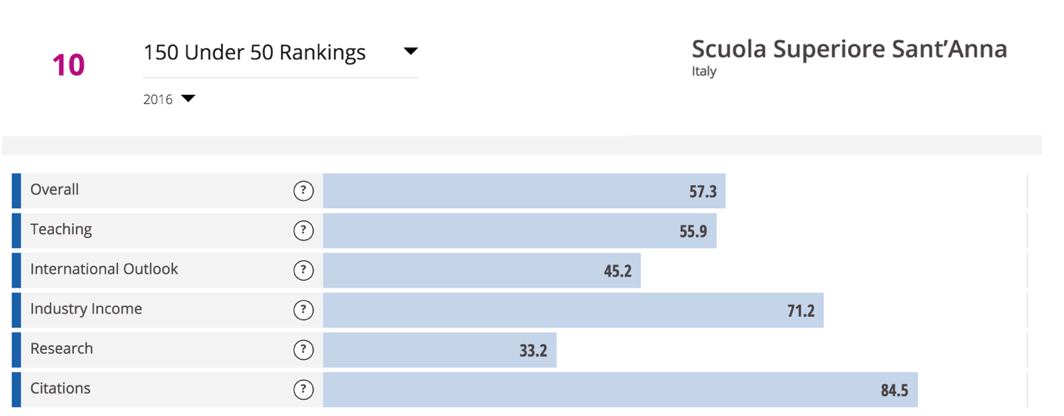Screen dimensions: 1064x416
Task: Click the Industry Income help icon
Action: [303, 310]
